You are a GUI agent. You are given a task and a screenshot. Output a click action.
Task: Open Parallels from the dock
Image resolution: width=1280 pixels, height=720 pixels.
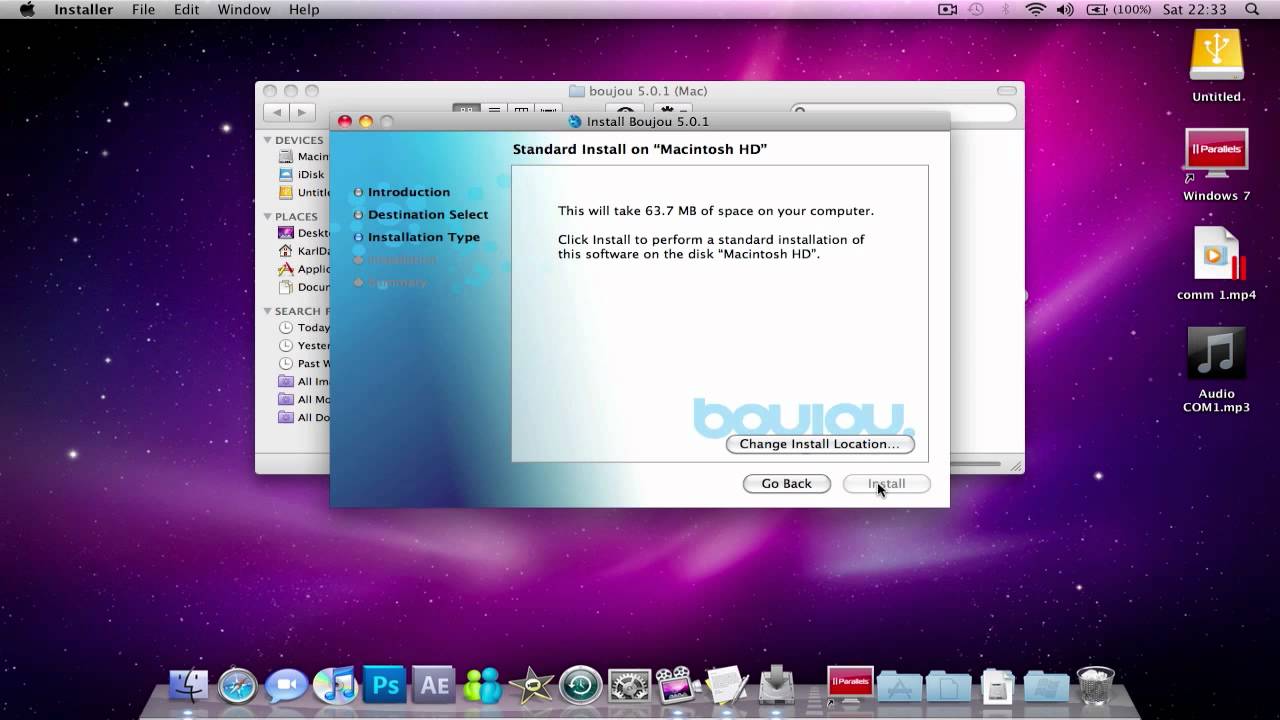(x=850, y=685)
